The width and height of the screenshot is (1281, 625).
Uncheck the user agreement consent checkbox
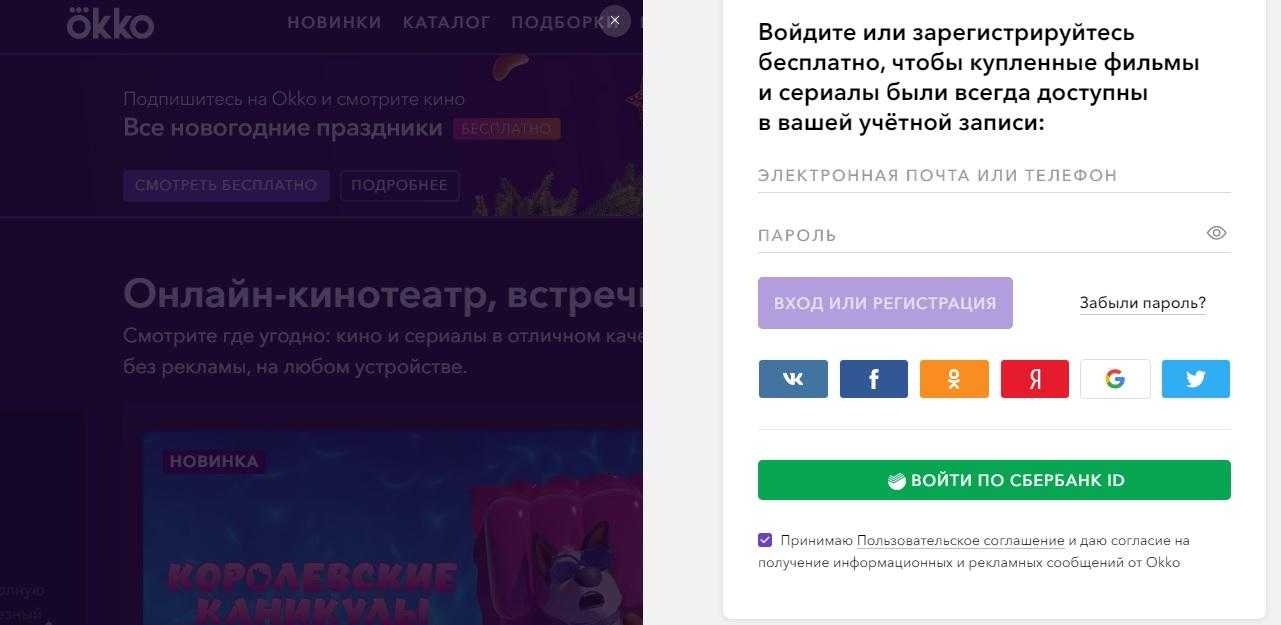765,540
